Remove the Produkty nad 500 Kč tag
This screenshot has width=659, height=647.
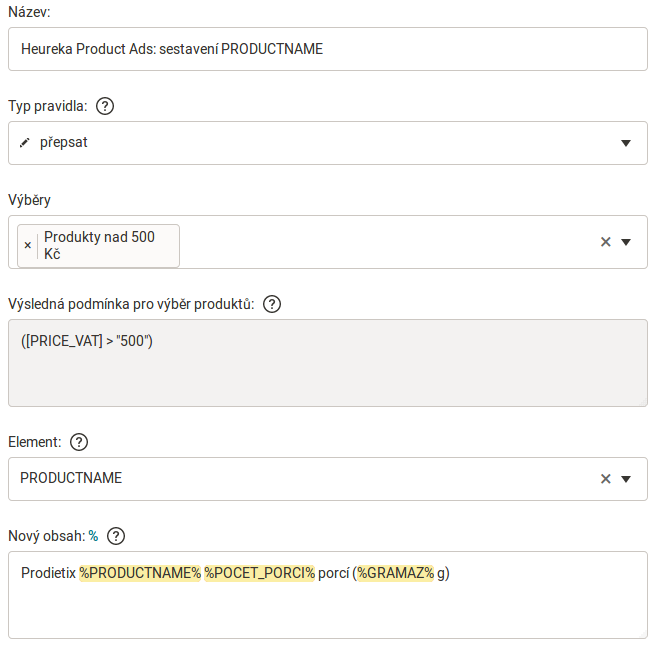click(28, 245)
